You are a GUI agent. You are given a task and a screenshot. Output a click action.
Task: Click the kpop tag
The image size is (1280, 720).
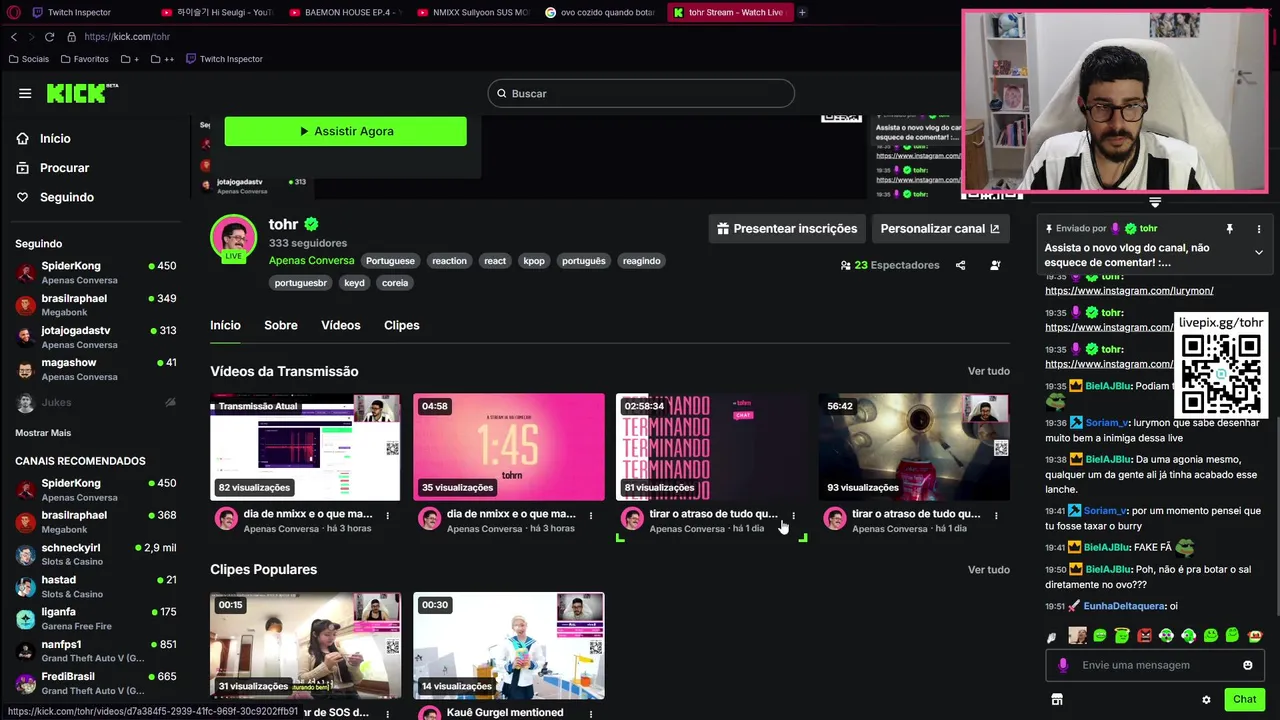534,261
